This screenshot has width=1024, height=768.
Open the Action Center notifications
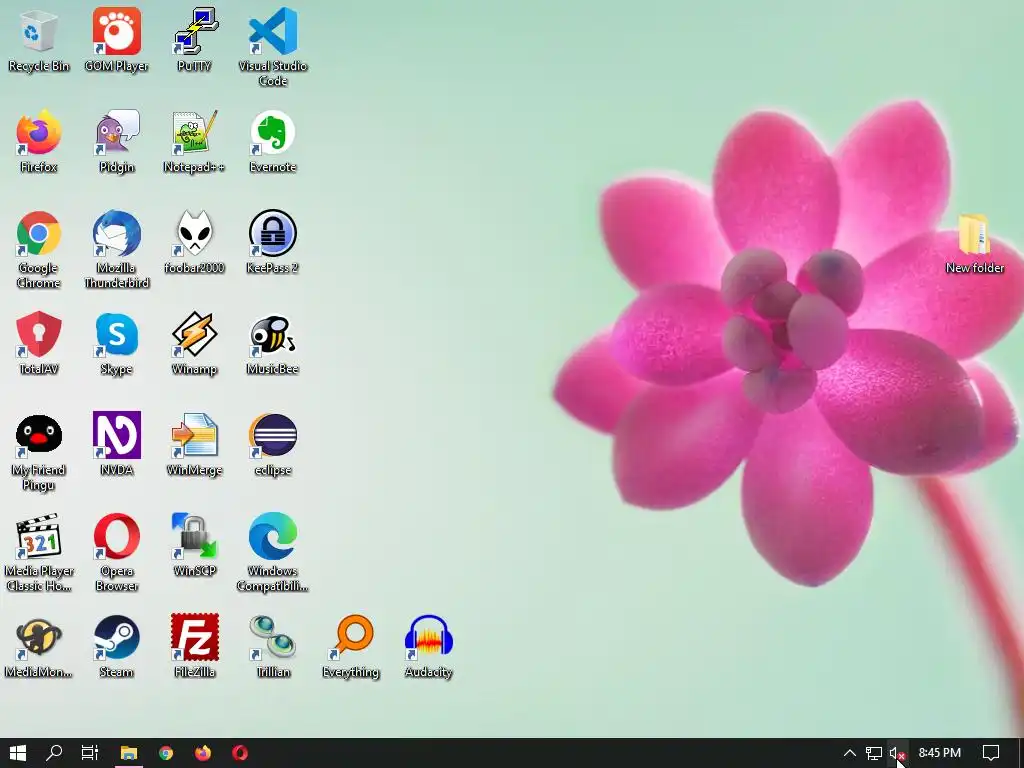(x=991, y=753)
